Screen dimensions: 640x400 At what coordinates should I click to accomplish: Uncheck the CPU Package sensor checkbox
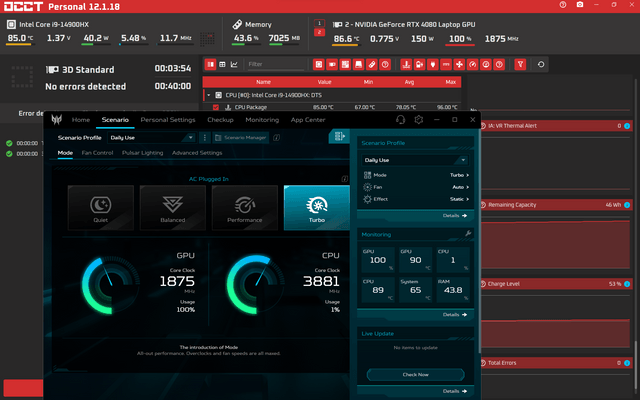(216, 107)
